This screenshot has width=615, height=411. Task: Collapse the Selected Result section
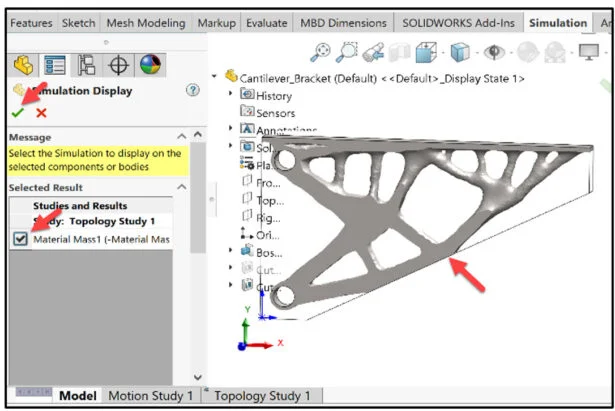(x=181, y=187)
